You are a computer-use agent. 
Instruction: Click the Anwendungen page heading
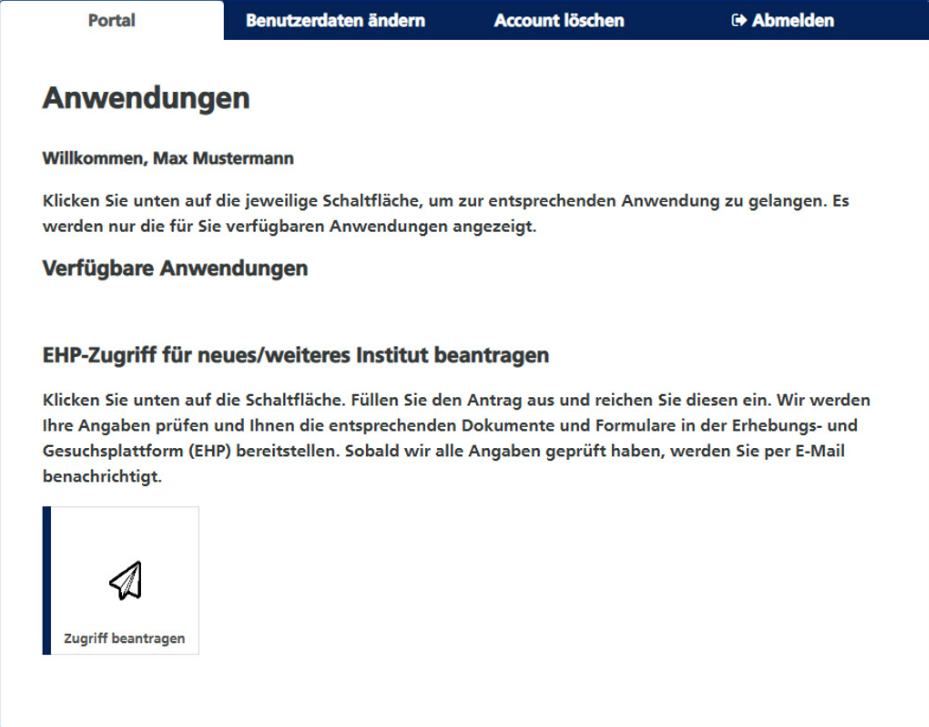click(144, 98)
